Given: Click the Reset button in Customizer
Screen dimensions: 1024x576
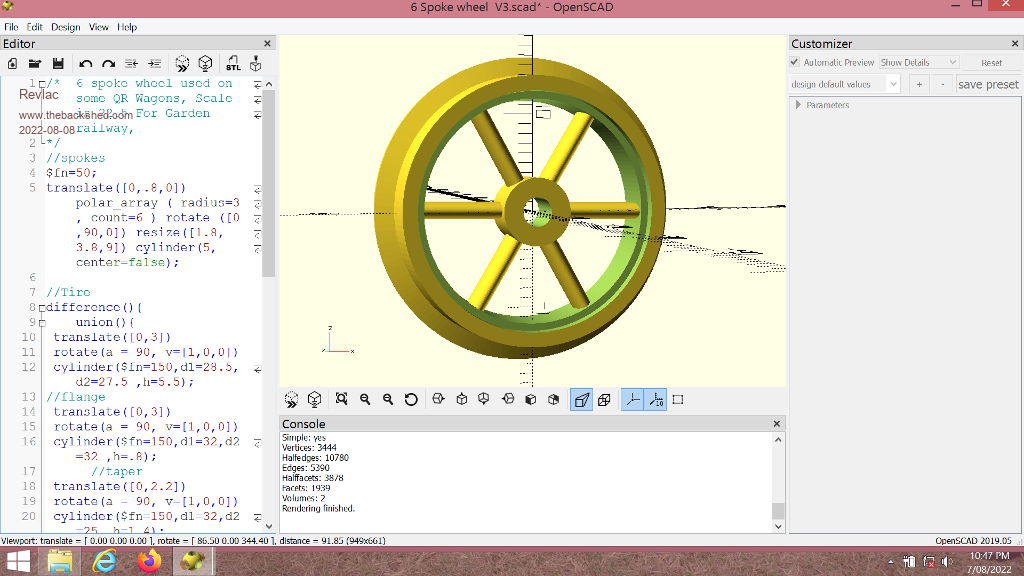Looking at the screenshot, I should point(991,62).
